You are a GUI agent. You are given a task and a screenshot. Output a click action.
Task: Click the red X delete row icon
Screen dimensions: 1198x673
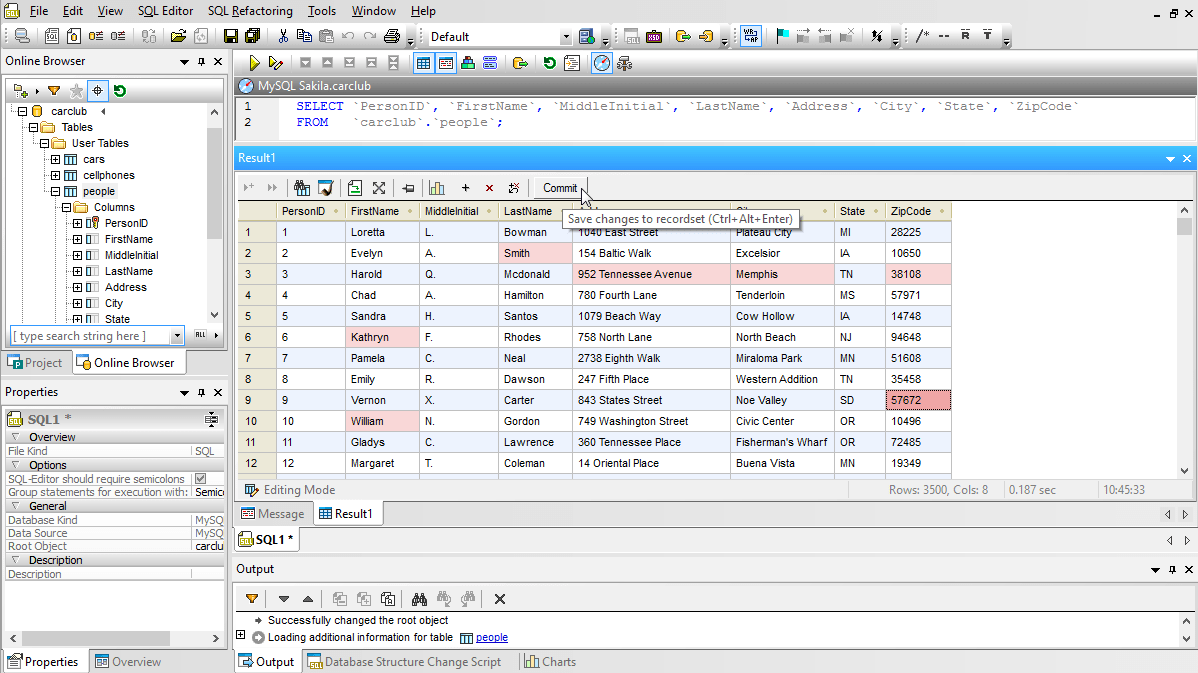[x=489, y=188]
